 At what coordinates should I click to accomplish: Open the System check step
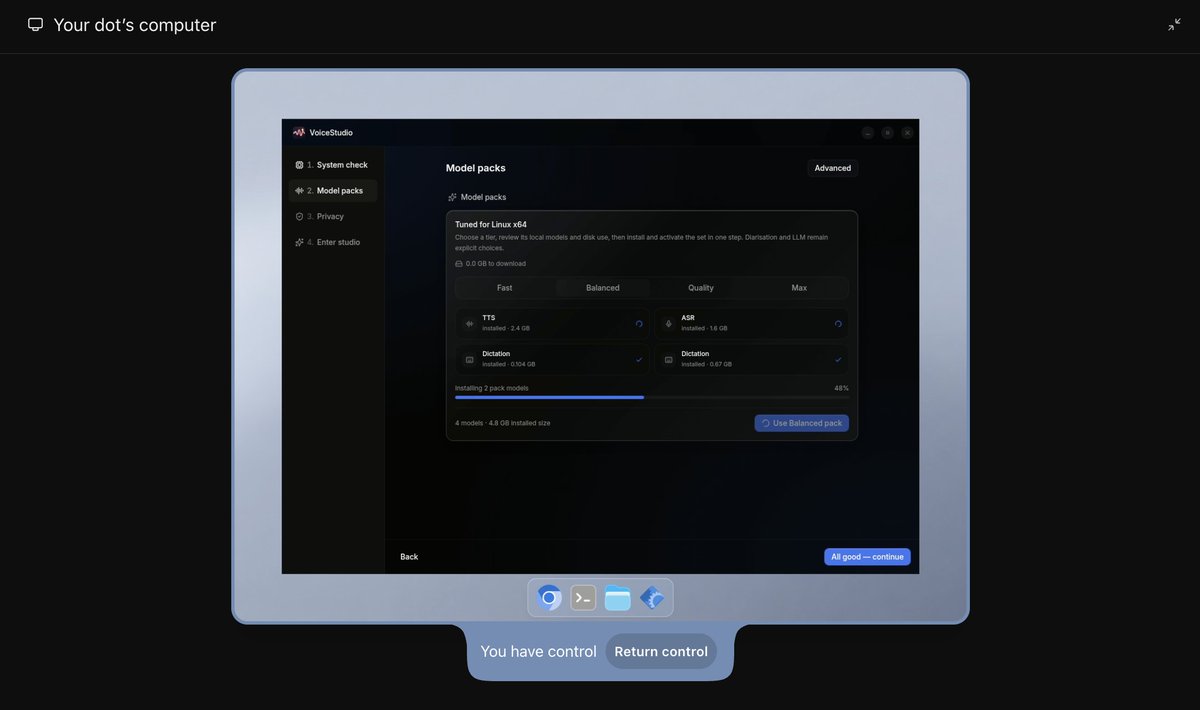332,165
